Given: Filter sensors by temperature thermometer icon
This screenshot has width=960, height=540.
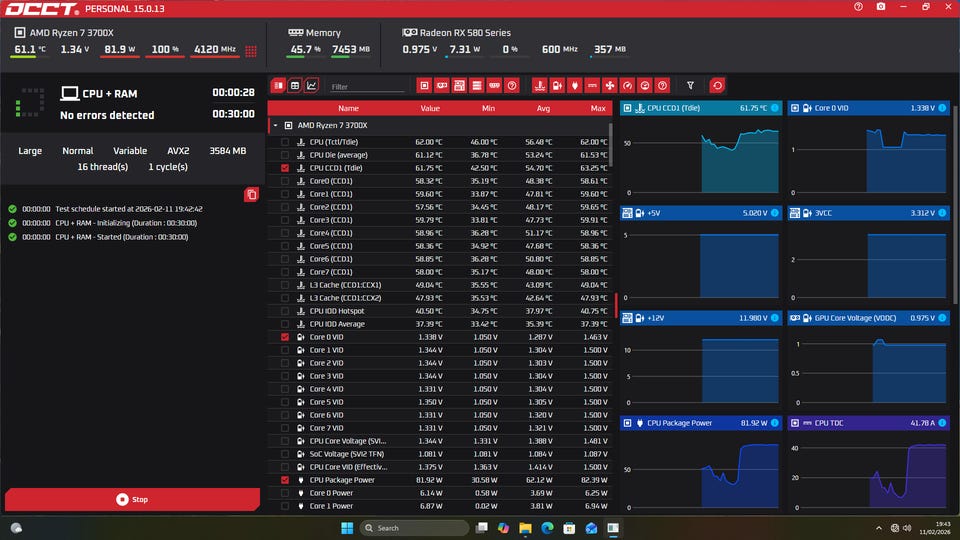Looking at the screenshot, I should (539, 86).
